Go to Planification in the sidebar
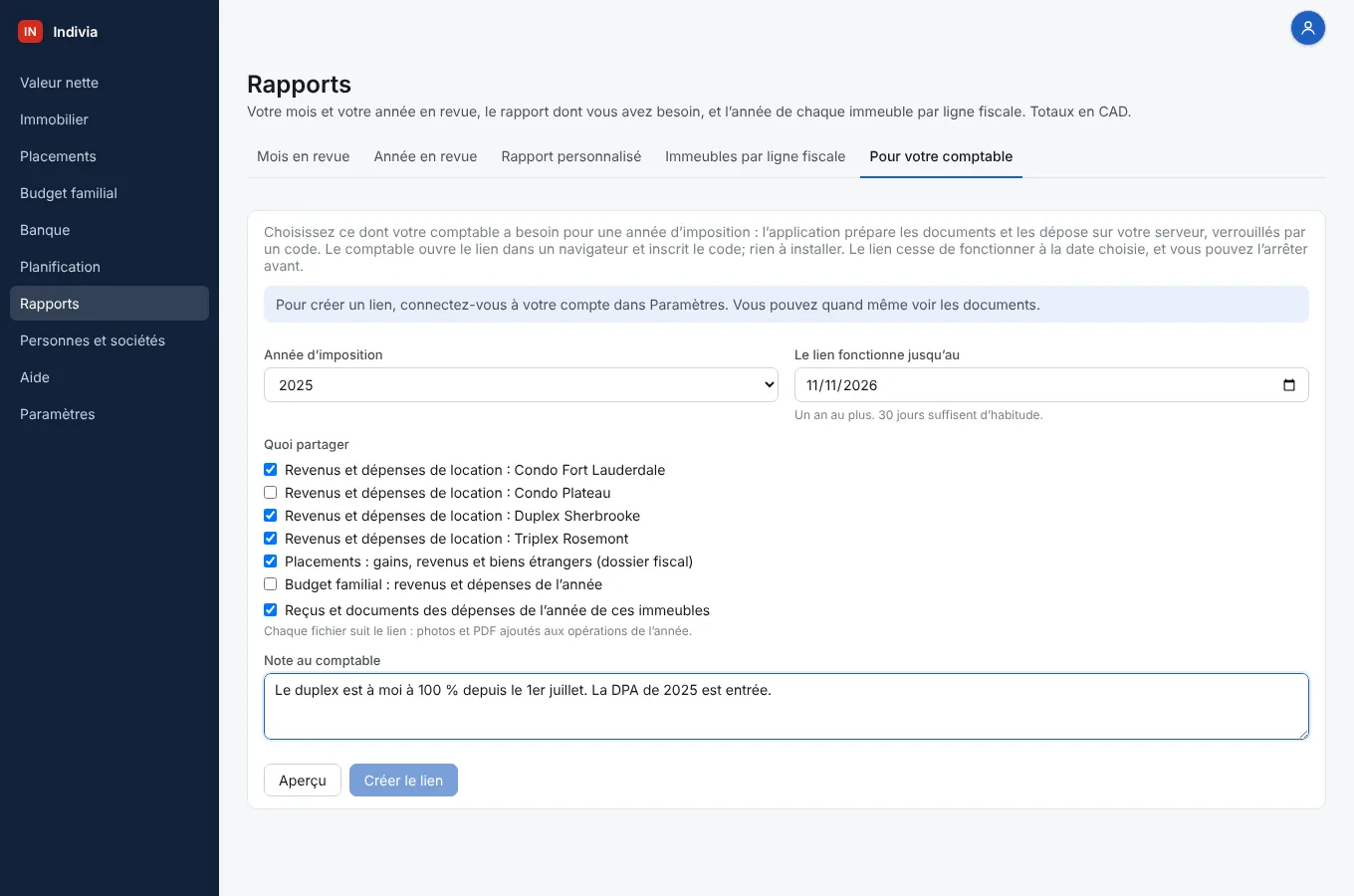The height and width of the screenshot is (896, 1354). (x=110, y=267)
